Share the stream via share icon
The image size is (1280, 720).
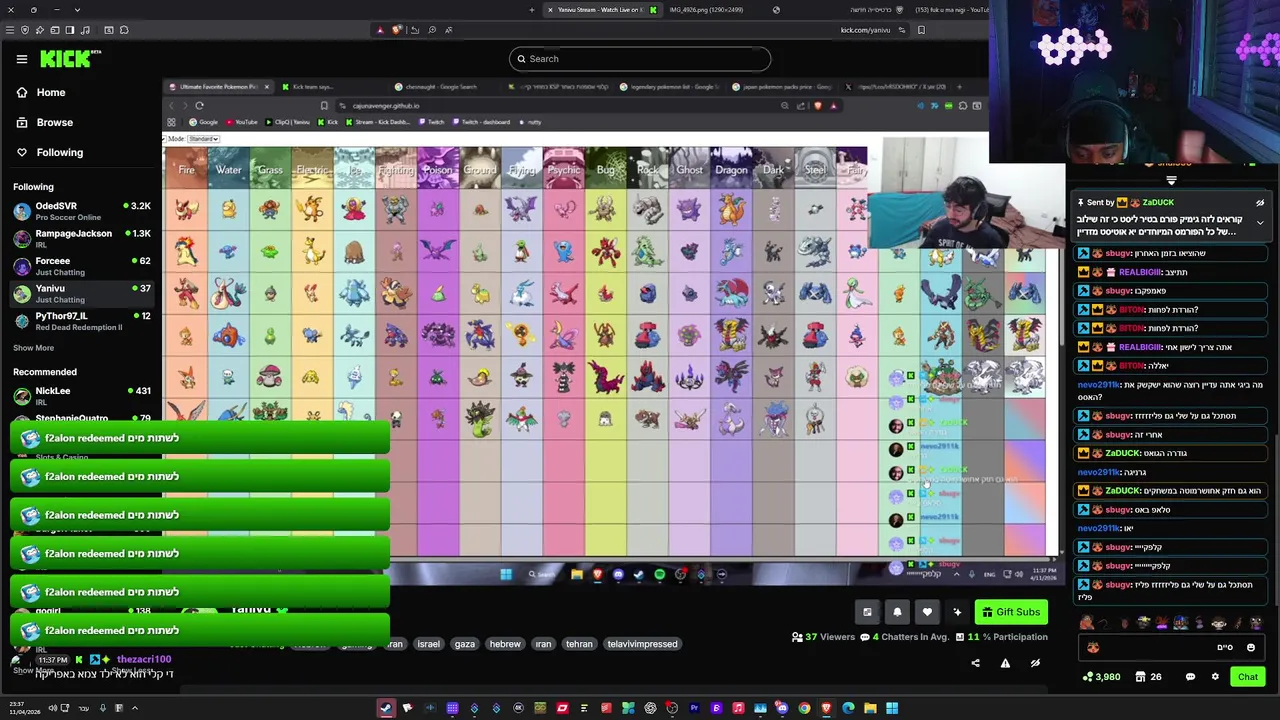pos(975,663)
